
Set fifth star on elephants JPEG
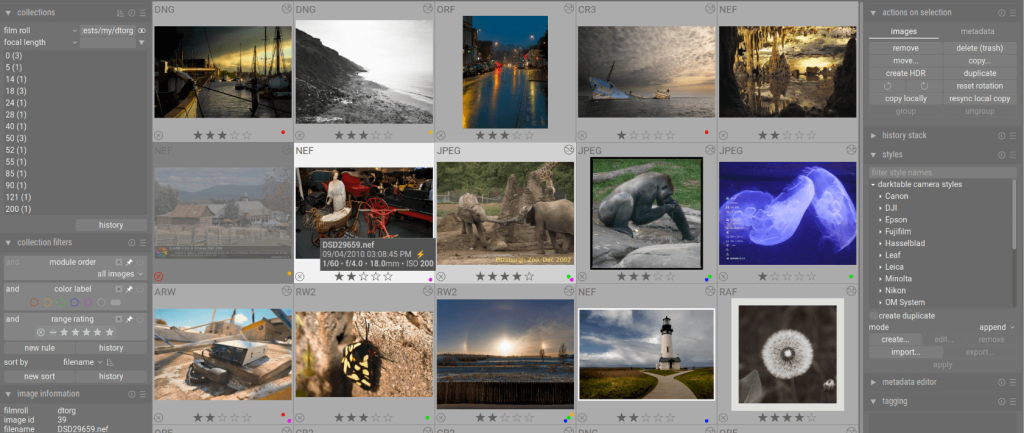[x=529, y=277]
